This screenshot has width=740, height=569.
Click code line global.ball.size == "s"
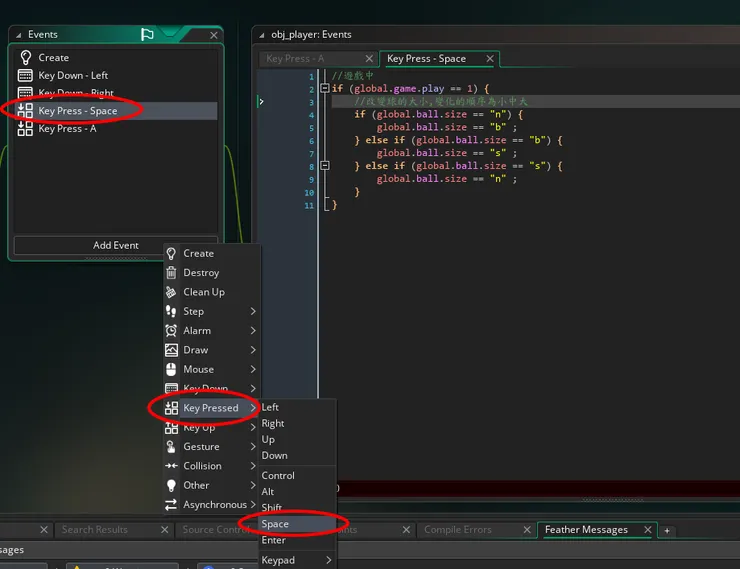pos(446,153)
